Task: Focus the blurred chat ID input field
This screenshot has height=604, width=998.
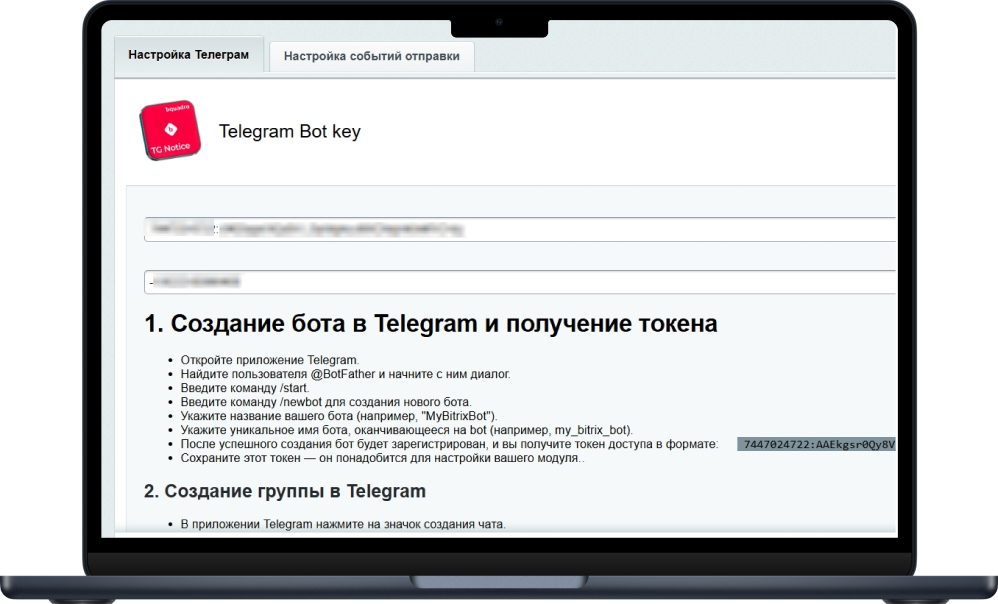Action: pos(520,282)
